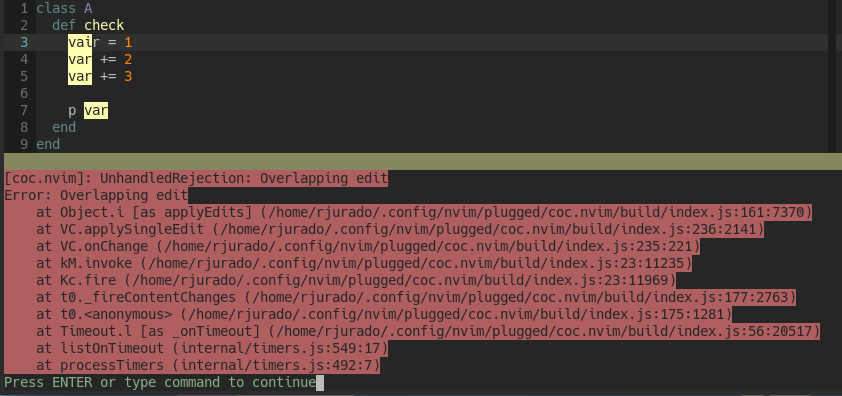
Task: Click the 'UnhandledRejection: Overlapping edit' message line
Action: [x=195, y=178]
